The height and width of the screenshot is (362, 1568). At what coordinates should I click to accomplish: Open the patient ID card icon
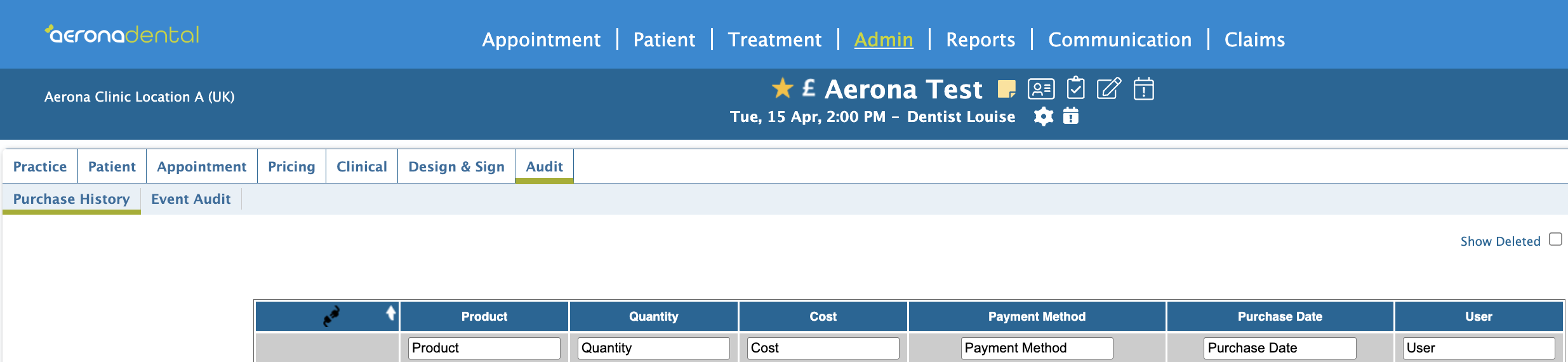click(x=1041, y=89)
